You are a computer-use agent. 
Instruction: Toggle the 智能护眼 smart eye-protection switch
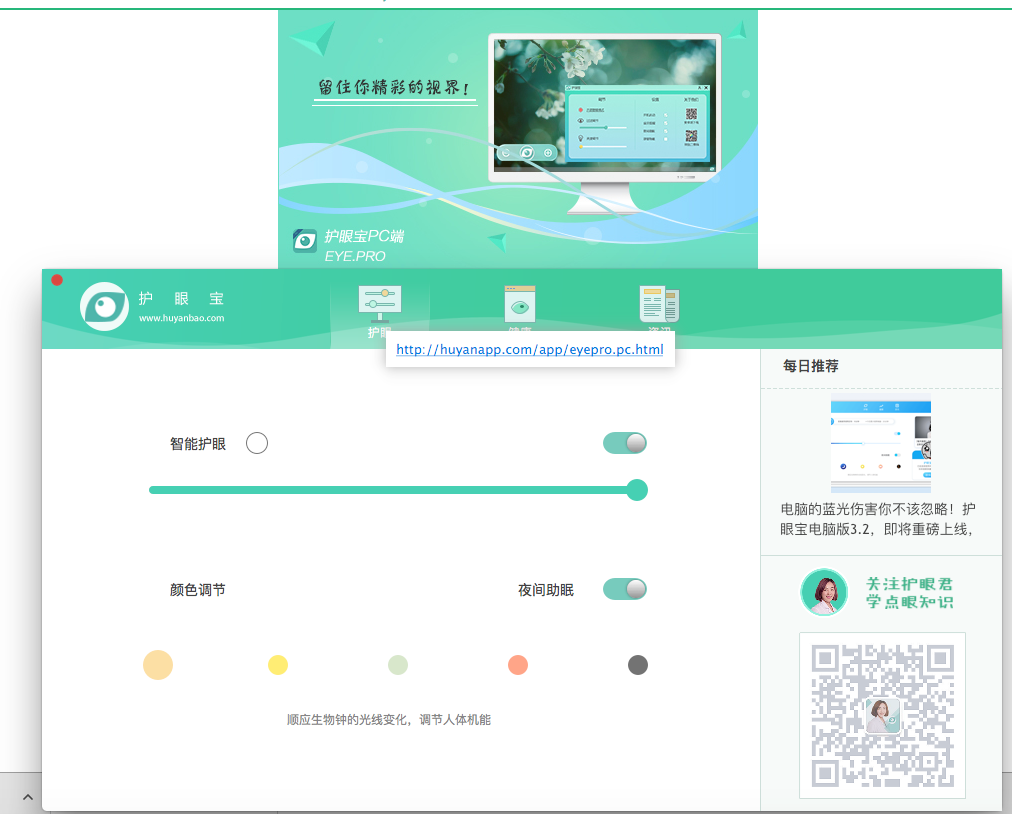pyautogui.click(x=623, y=442)
